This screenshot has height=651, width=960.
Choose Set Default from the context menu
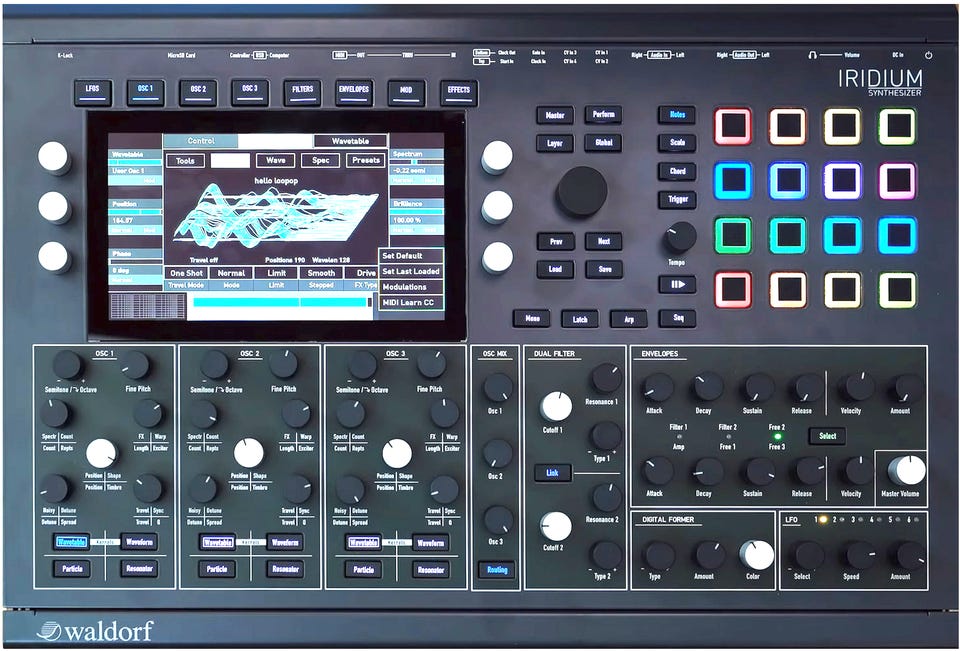pos(411,255)
